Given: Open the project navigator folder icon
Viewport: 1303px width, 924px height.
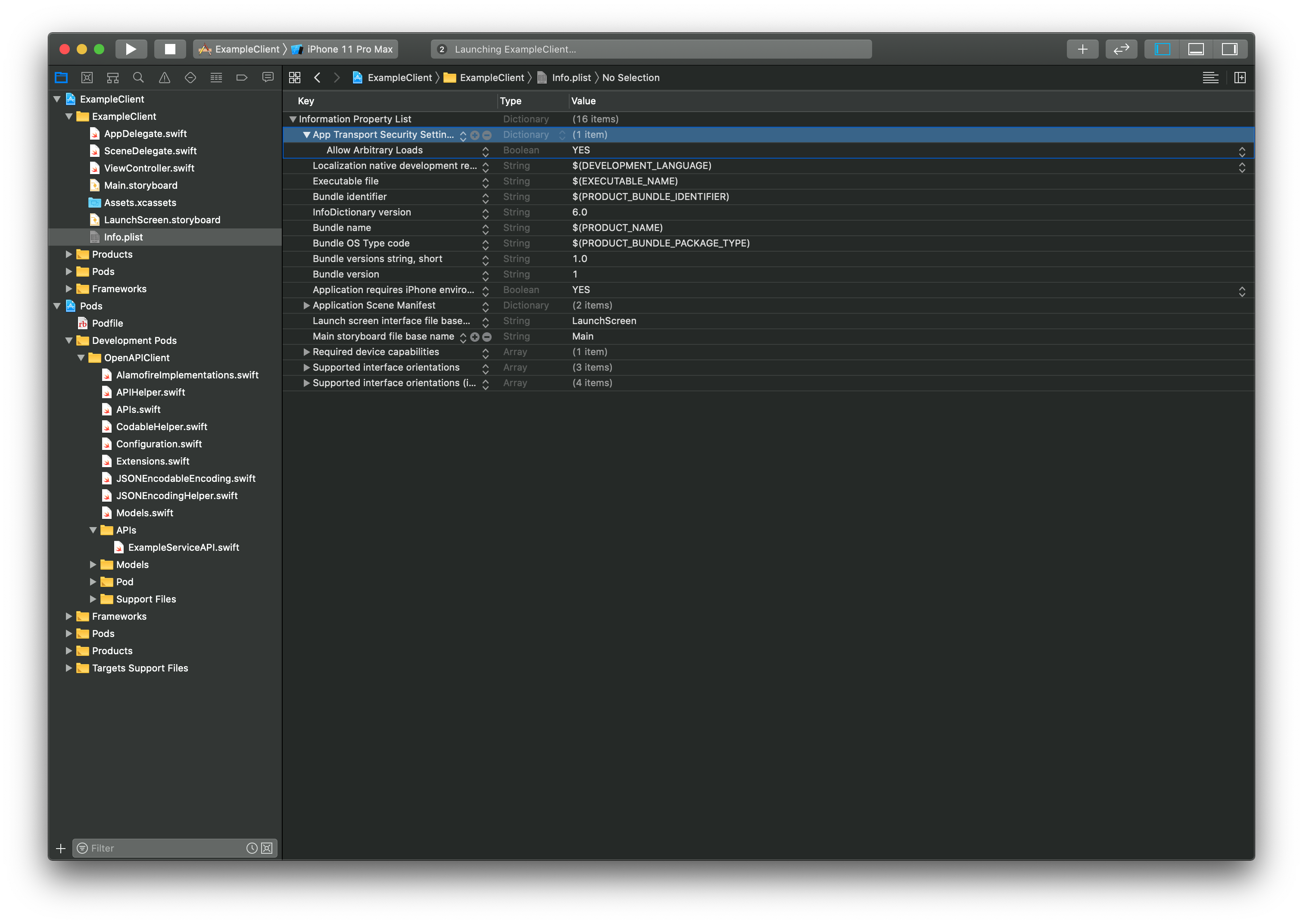Looking at the screenshot, I should point(61,78).
